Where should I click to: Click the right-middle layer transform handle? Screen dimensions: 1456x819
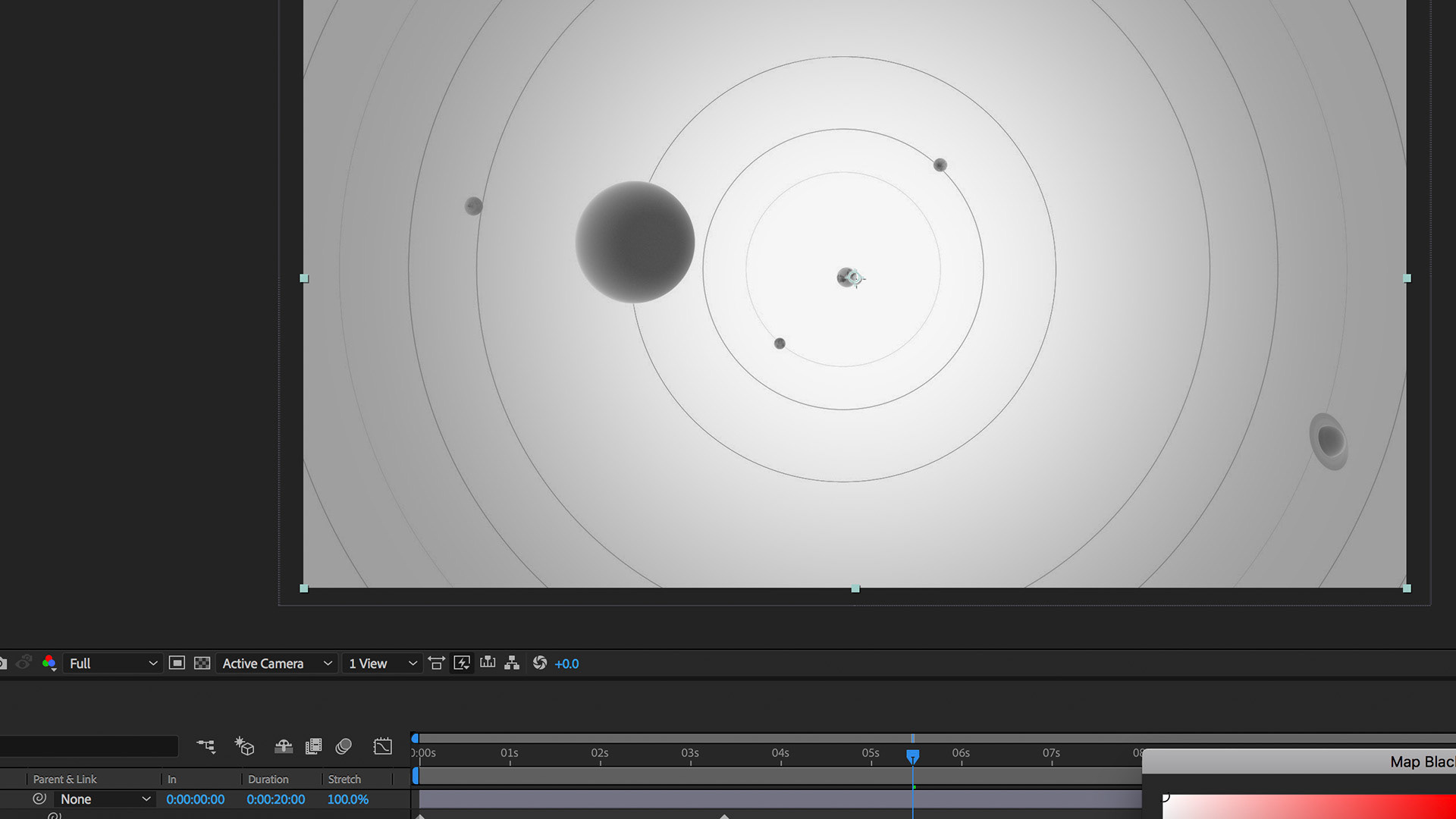[x=1407, y=278]
